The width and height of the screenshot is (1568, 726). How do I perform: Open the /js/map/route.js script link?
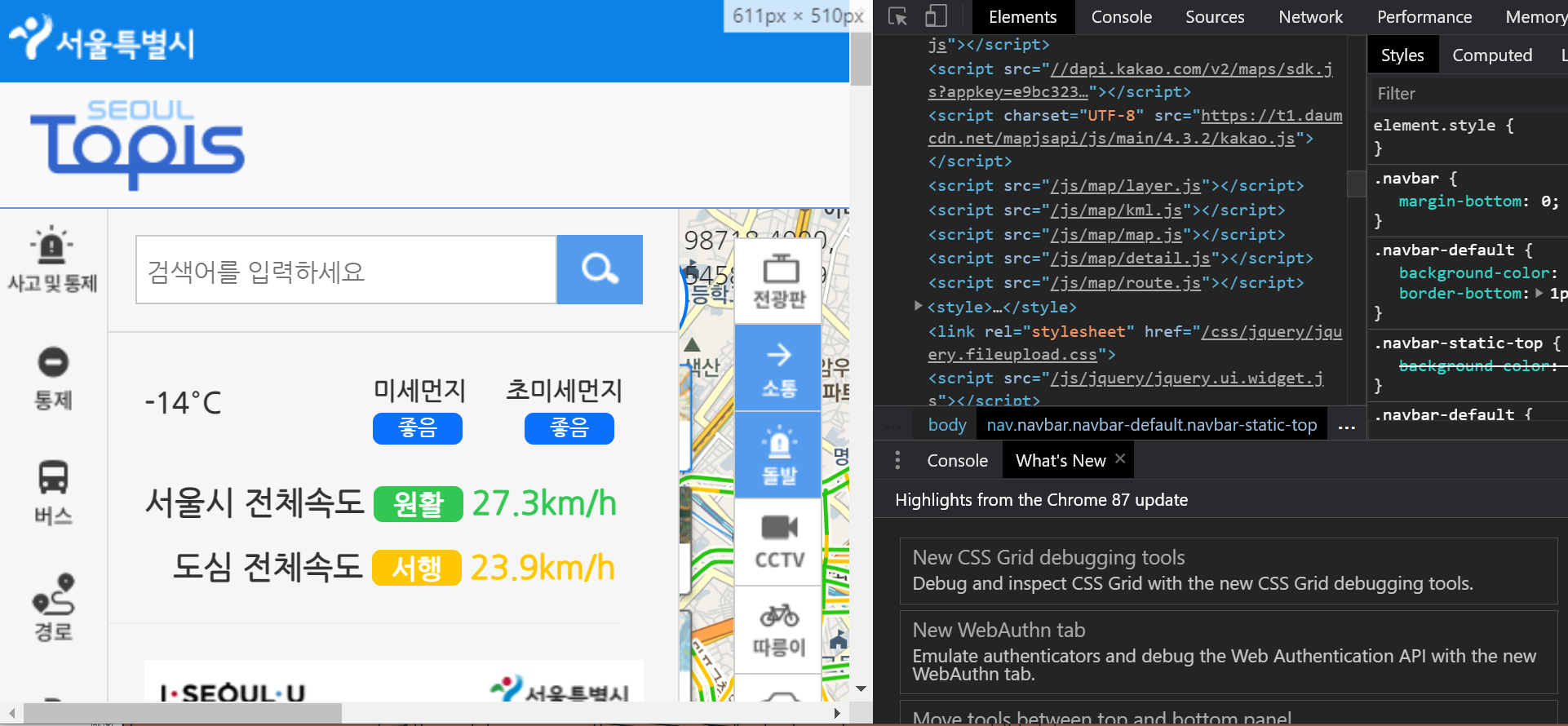pyautogui.click(x=1126, y=283)
